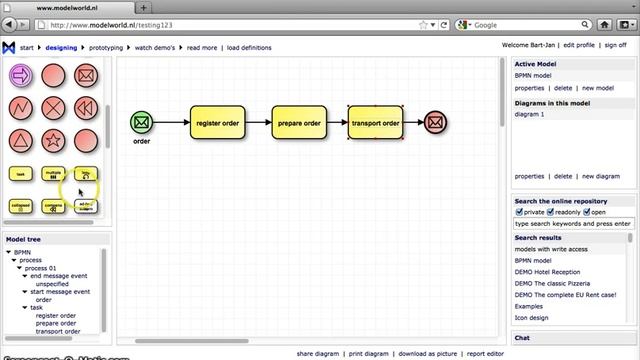The height and width of the screenshot is (360, 640).
Task: Choose the red message end event palette icon
Action: [x=86, y=76]
